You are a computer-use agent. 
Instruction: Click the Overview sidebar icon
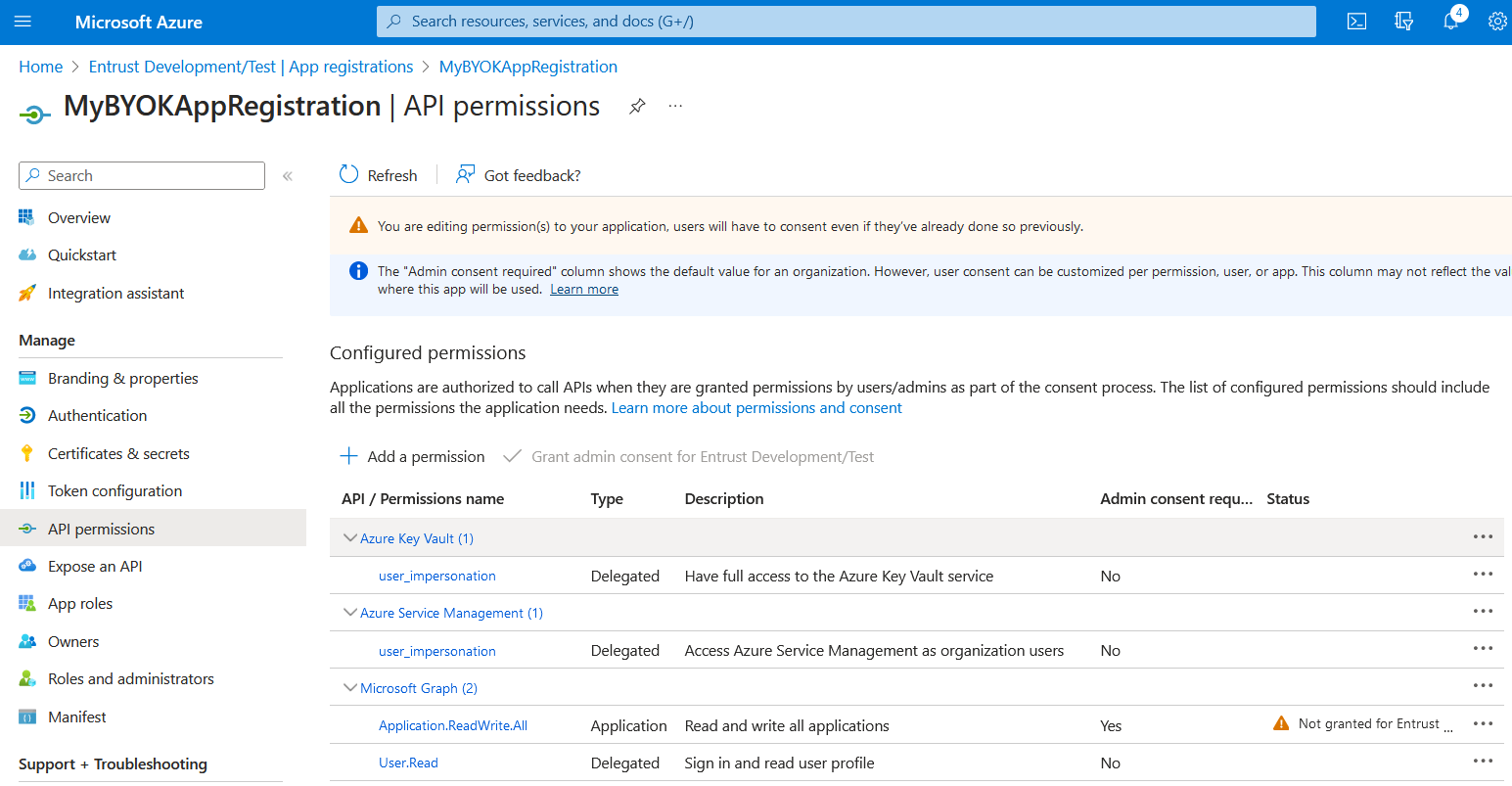point(27,217)
